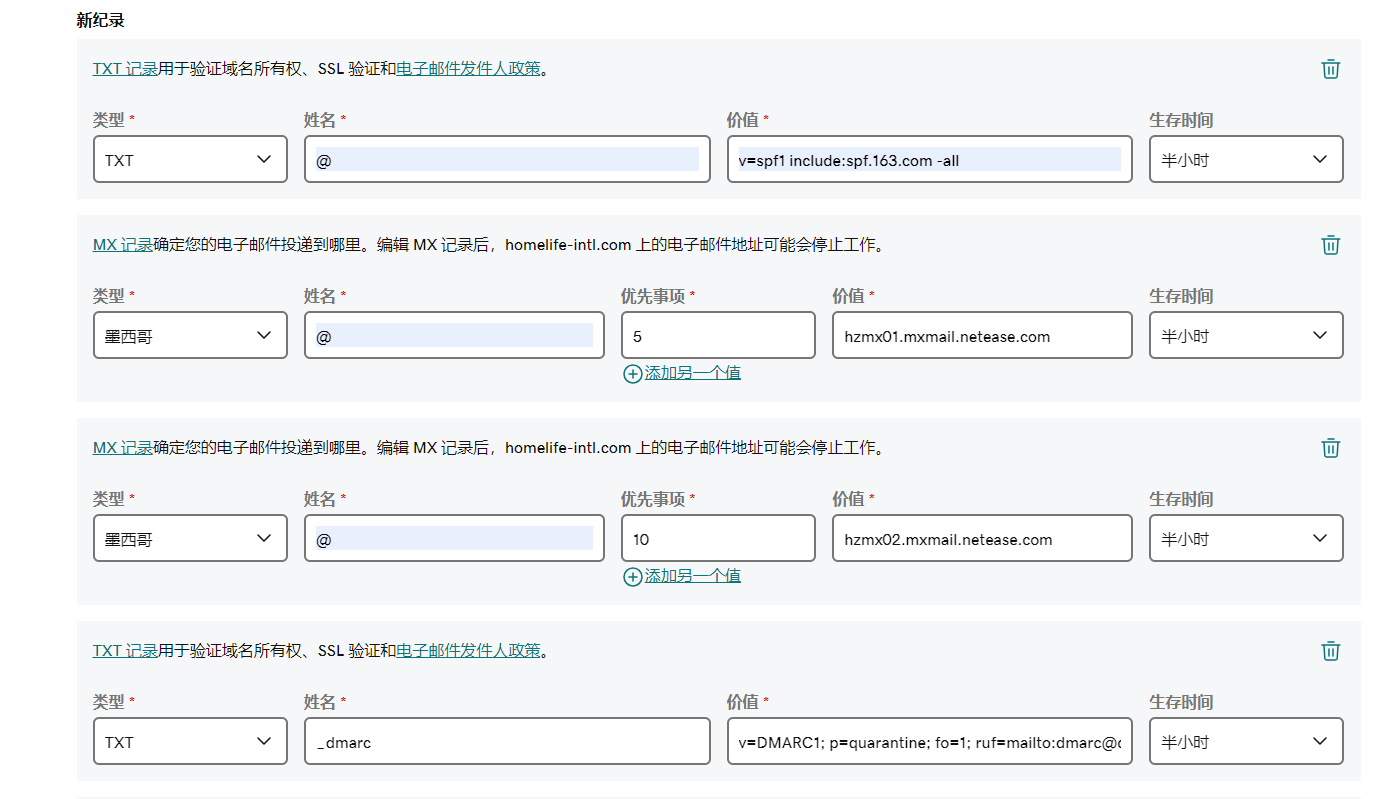This screenshot has height=799, width=1400.
Task: Expand TTL dropdown for the _dmarc record
Action: (1245, 742)
